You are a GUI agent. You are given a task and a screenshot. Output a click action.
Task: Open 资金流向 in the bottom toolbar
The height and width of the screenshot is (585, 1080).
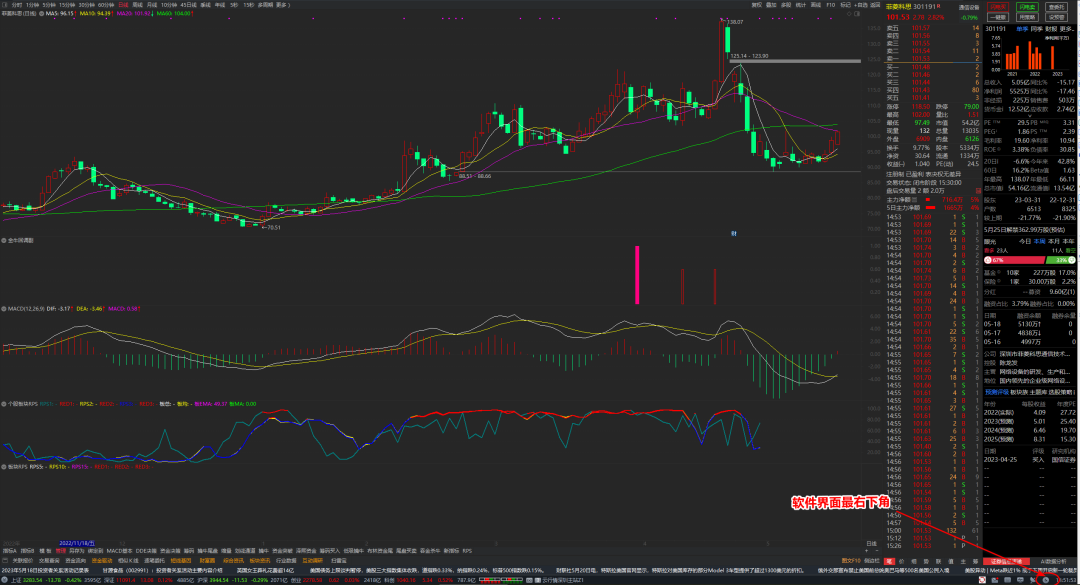point(76,561)
